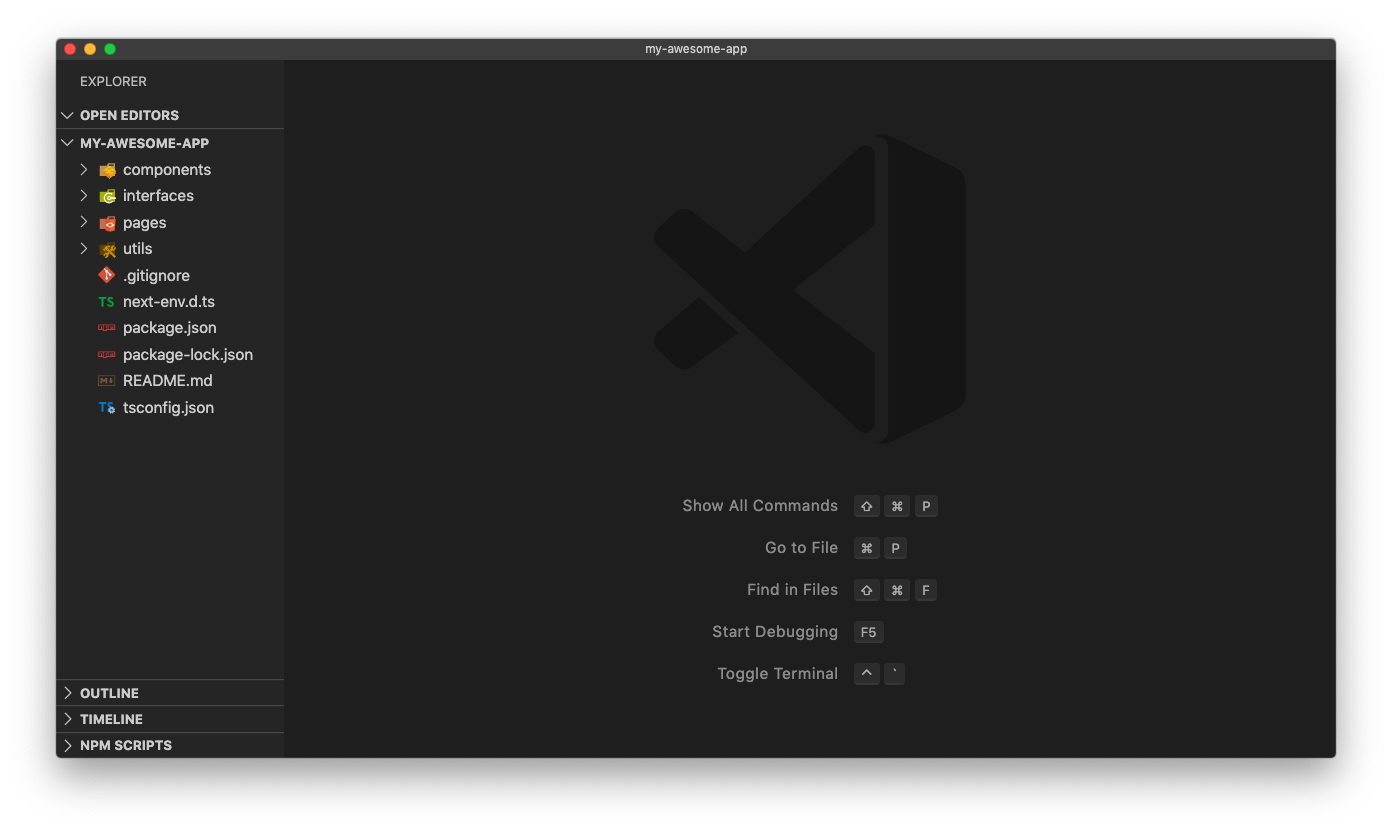1392x832 pixels.
Task: Select the pages folder name
Action: pyautogui.click(x=145, y=223)
